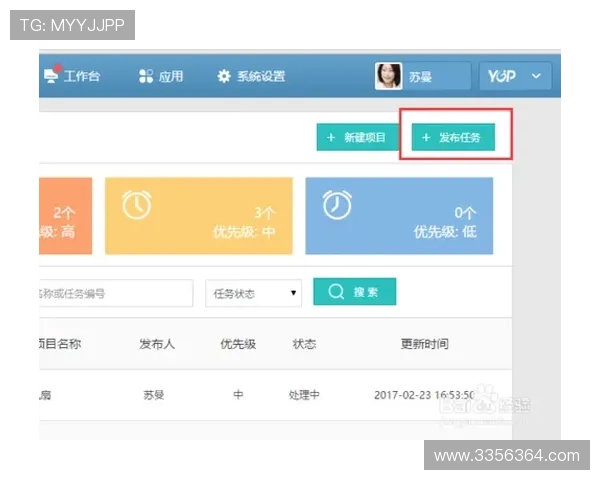Screen dimensions: 600x480
Task: Open the 工作台 workbench menu
Action: 72,76
